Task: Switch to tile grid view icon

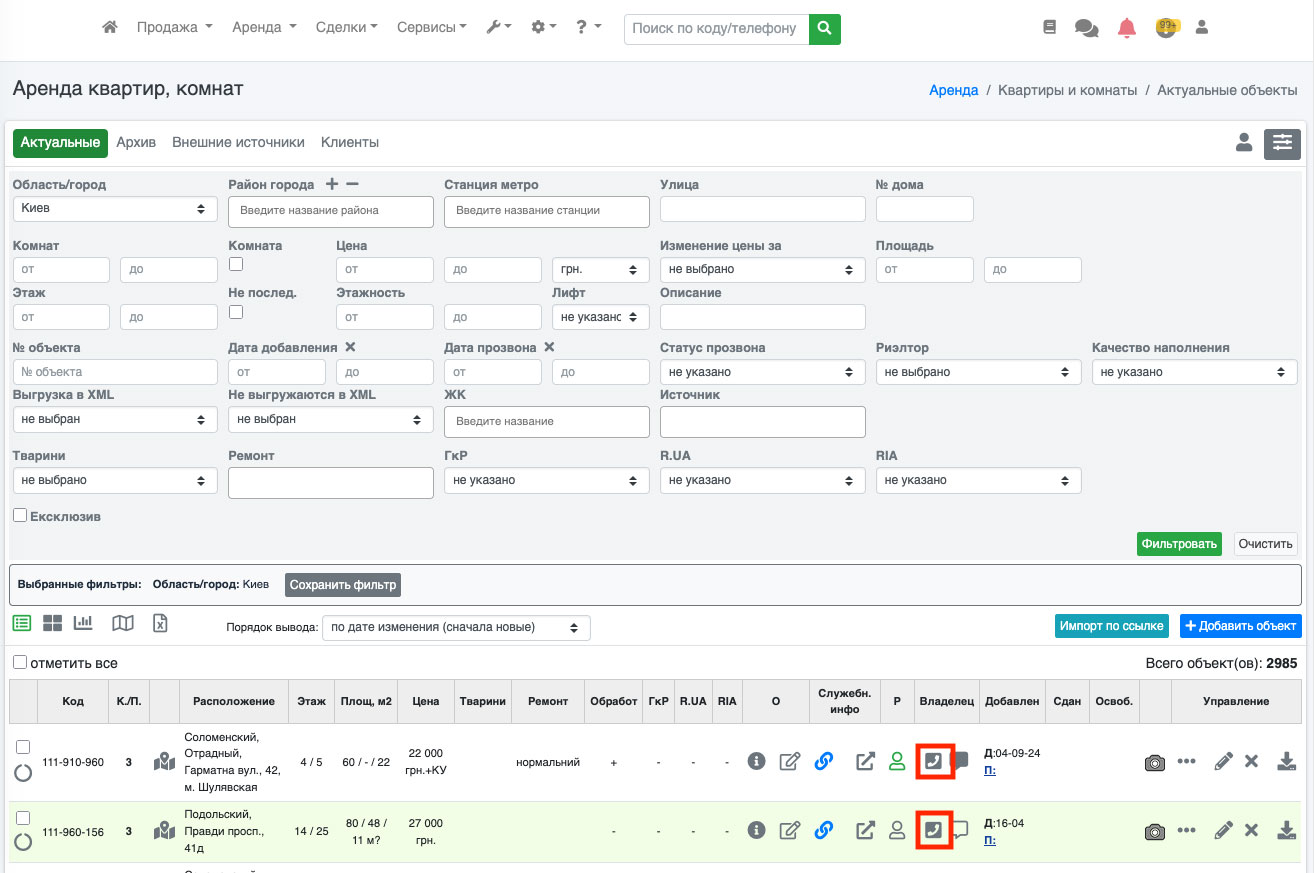Action: (52, 623)
